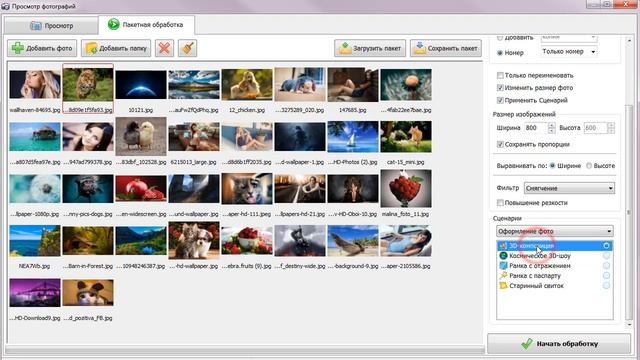Open the Только номер dropdown
The width and height of the screenshot is (640, 360).
pos(569,52)
